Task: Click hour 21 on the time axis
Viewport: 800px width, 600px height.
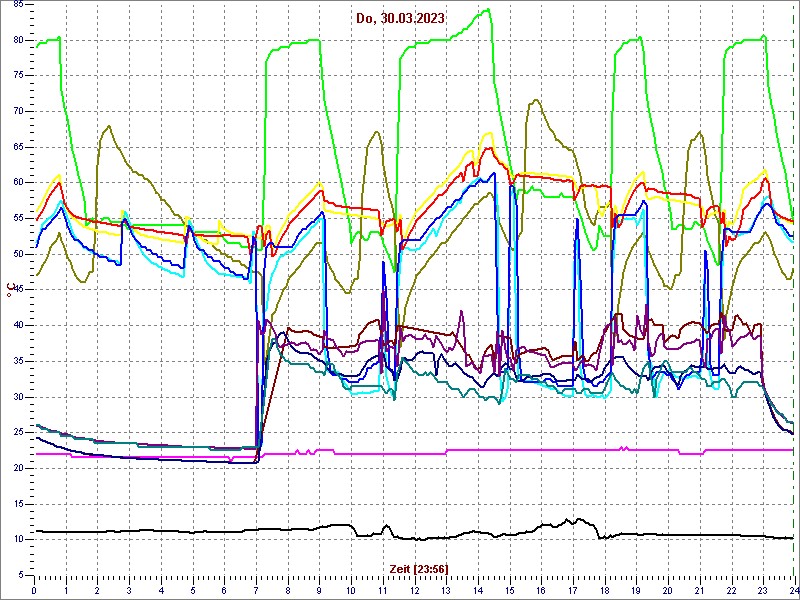Action: 699,588
